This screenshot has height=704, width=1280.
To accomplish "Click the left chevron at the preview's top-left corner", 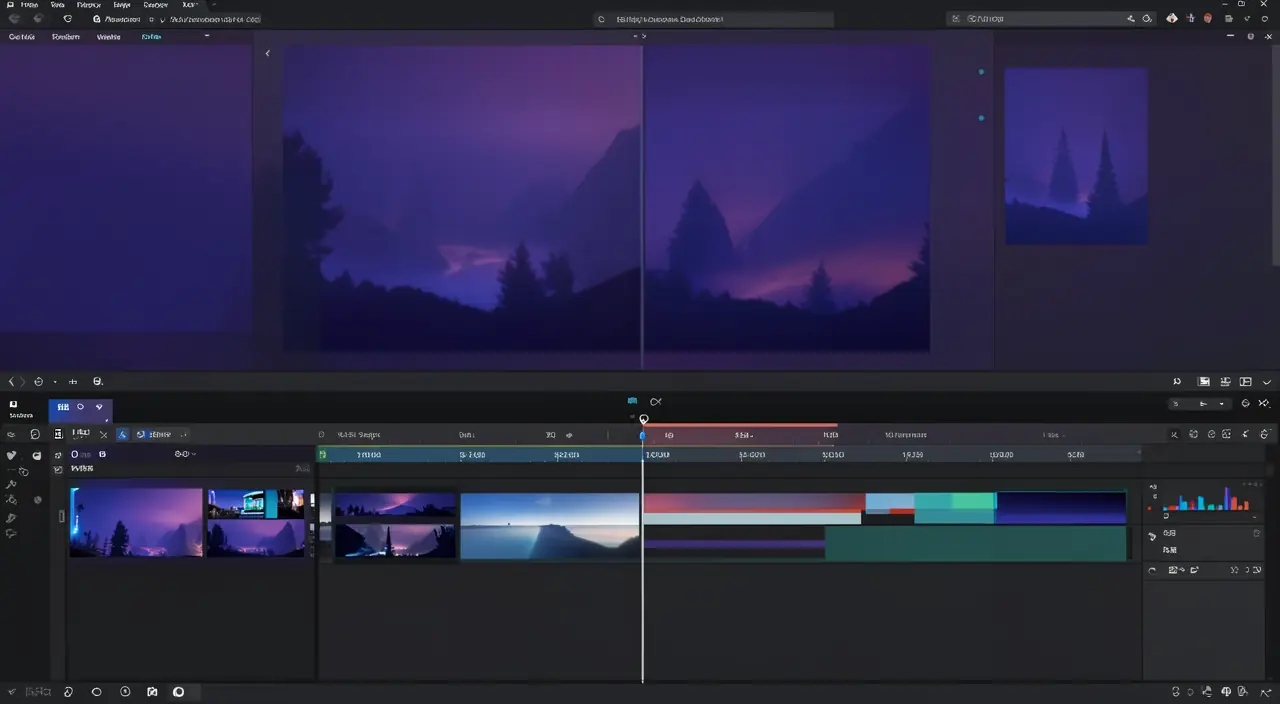I will coord(267,53).
